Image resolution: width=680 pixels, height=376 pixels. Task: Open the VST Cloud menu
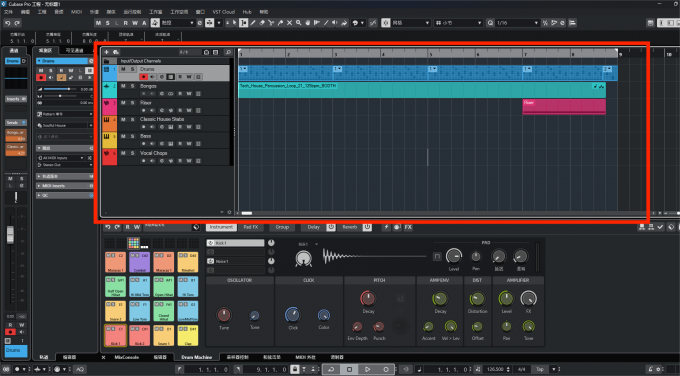223,12
